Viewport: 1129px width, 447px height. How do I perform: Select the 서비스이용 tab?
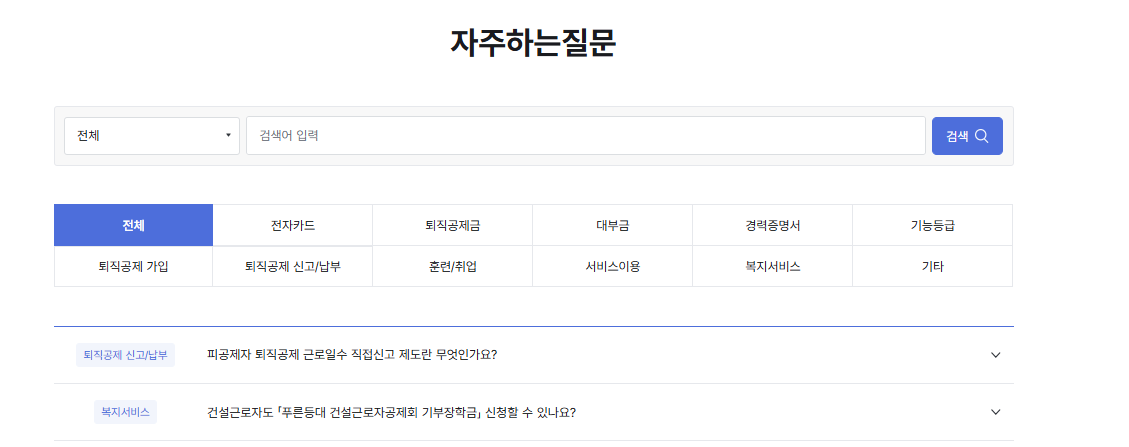pos(612,266)
